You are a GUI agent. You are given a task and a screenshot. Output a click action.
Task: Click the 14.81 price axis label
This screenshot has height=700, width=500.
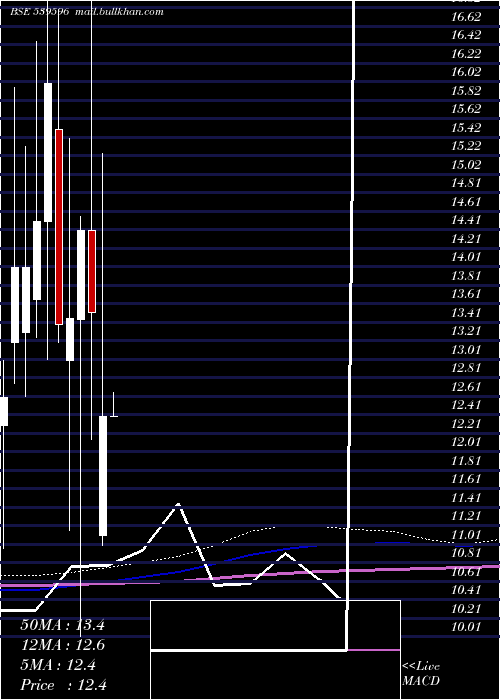coord(467,183)
